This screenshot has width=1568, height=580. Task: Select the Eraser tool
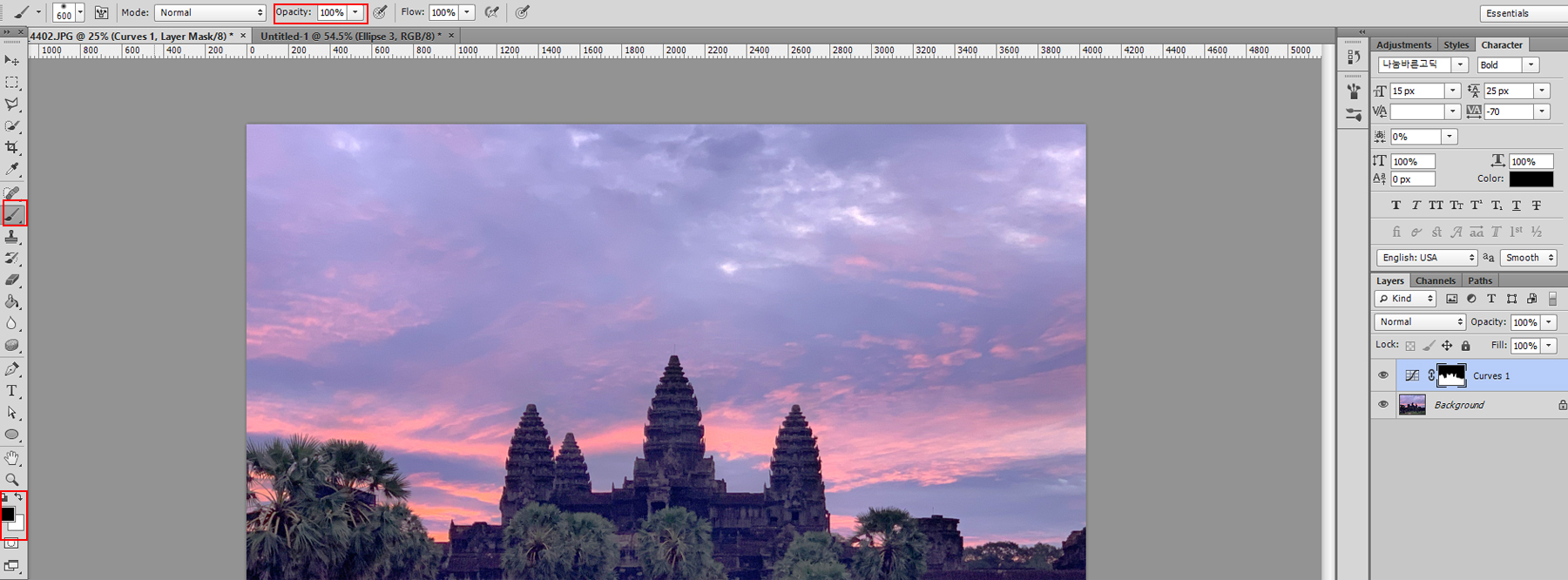point(12,280)
